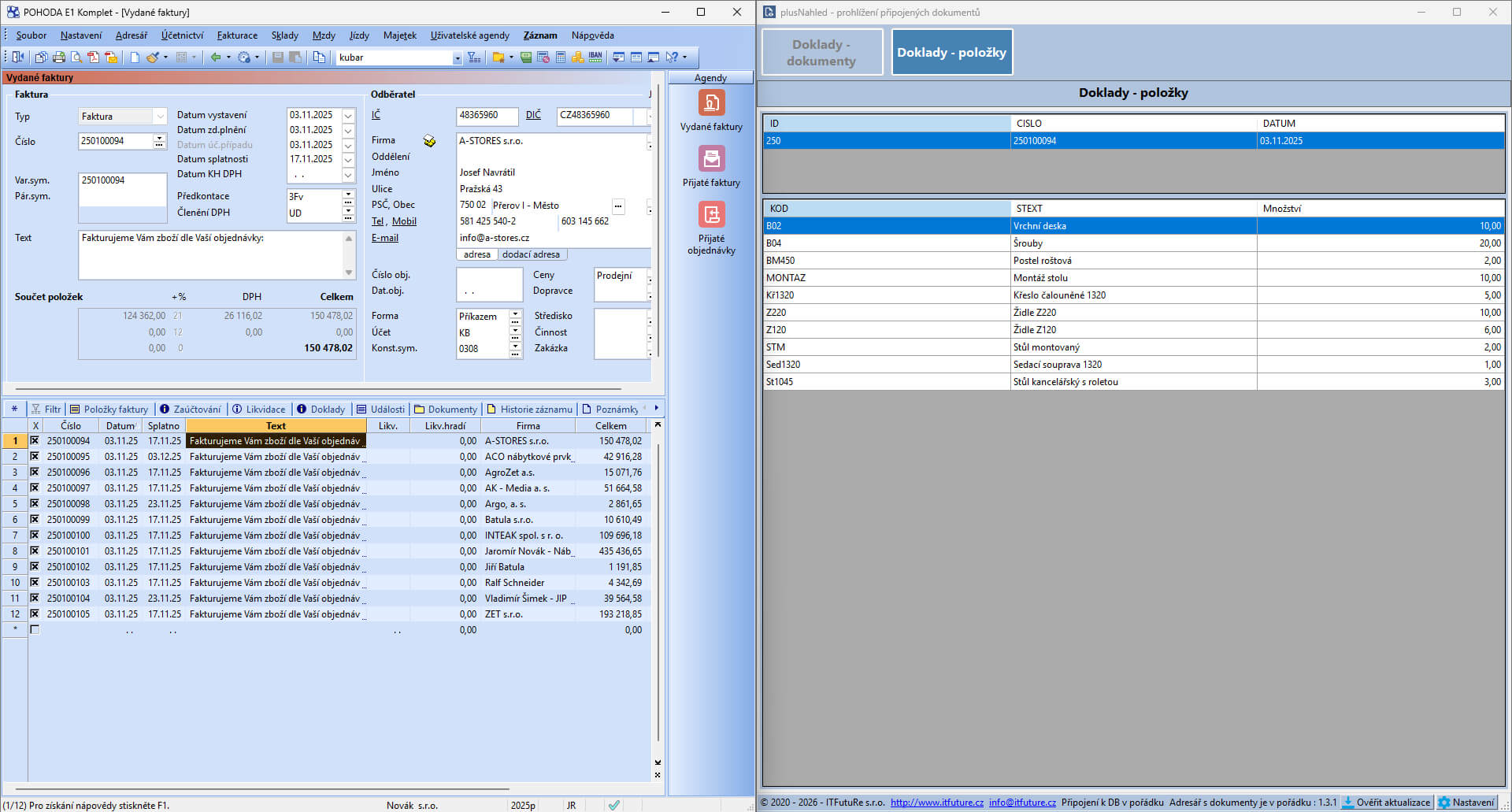The height and width of the screenshot is (812, 1512).
Task: Open the Přijaté faktury agenda icon
Action: coord(711,159)
